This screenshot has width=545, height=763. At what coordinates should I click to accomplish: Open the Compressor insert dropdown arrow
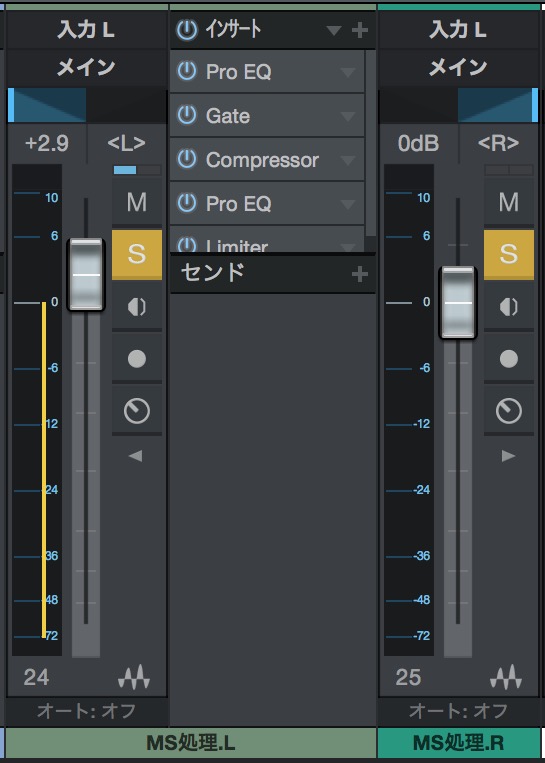click(x=347, y=160)
